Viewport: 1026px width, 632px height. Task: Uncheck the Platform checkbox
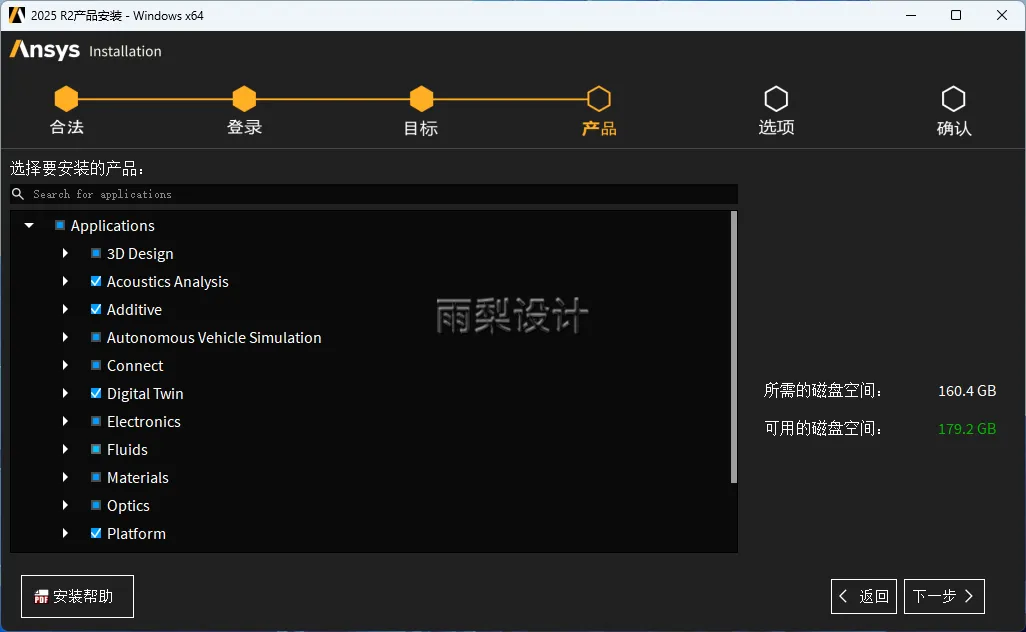[96, 533]
